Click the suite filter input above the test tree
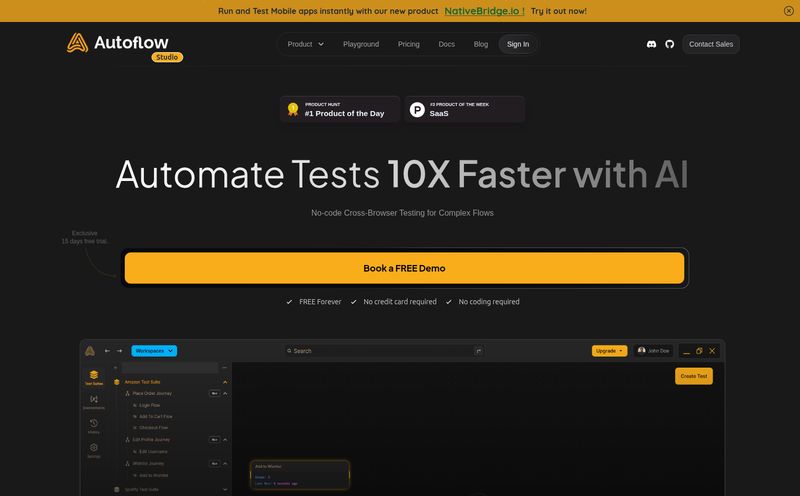800x496 pixels. coord(170,367)
